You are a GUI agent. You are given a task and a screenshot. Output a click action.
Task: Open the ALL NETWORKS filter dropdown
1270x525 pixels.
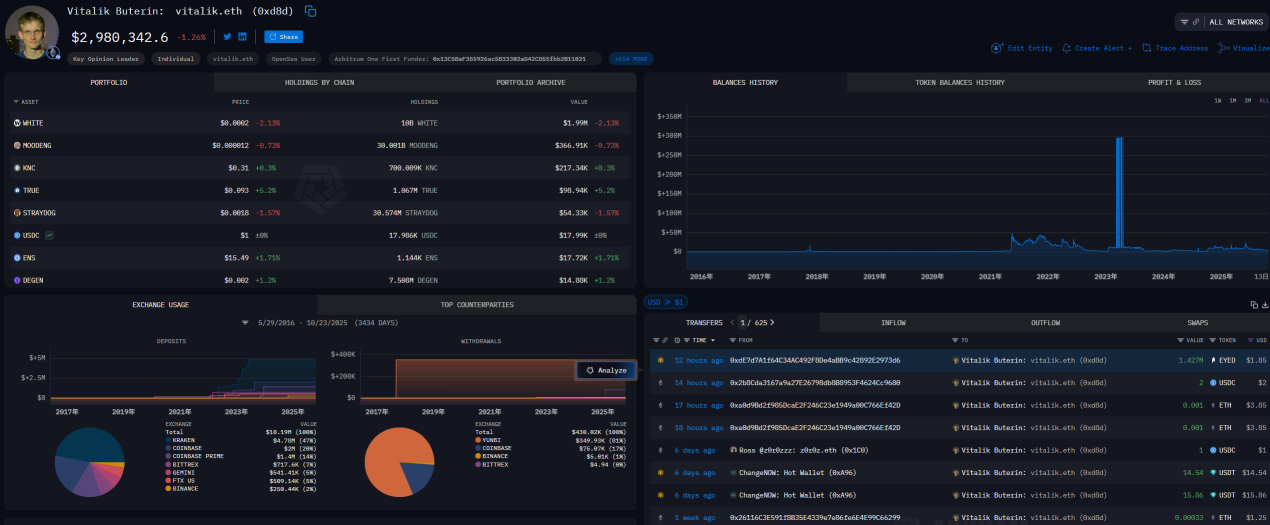pyautogui.click(x=1221, y=21)
